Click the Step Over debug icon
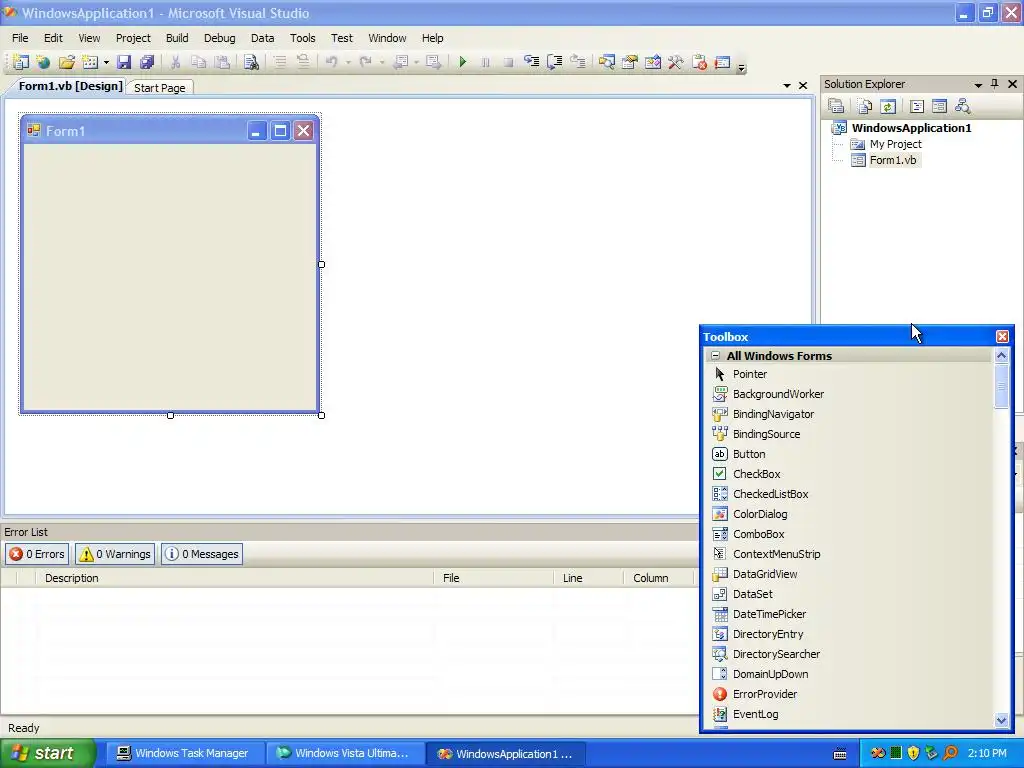 pyautogui.click(x=554, y=62)
